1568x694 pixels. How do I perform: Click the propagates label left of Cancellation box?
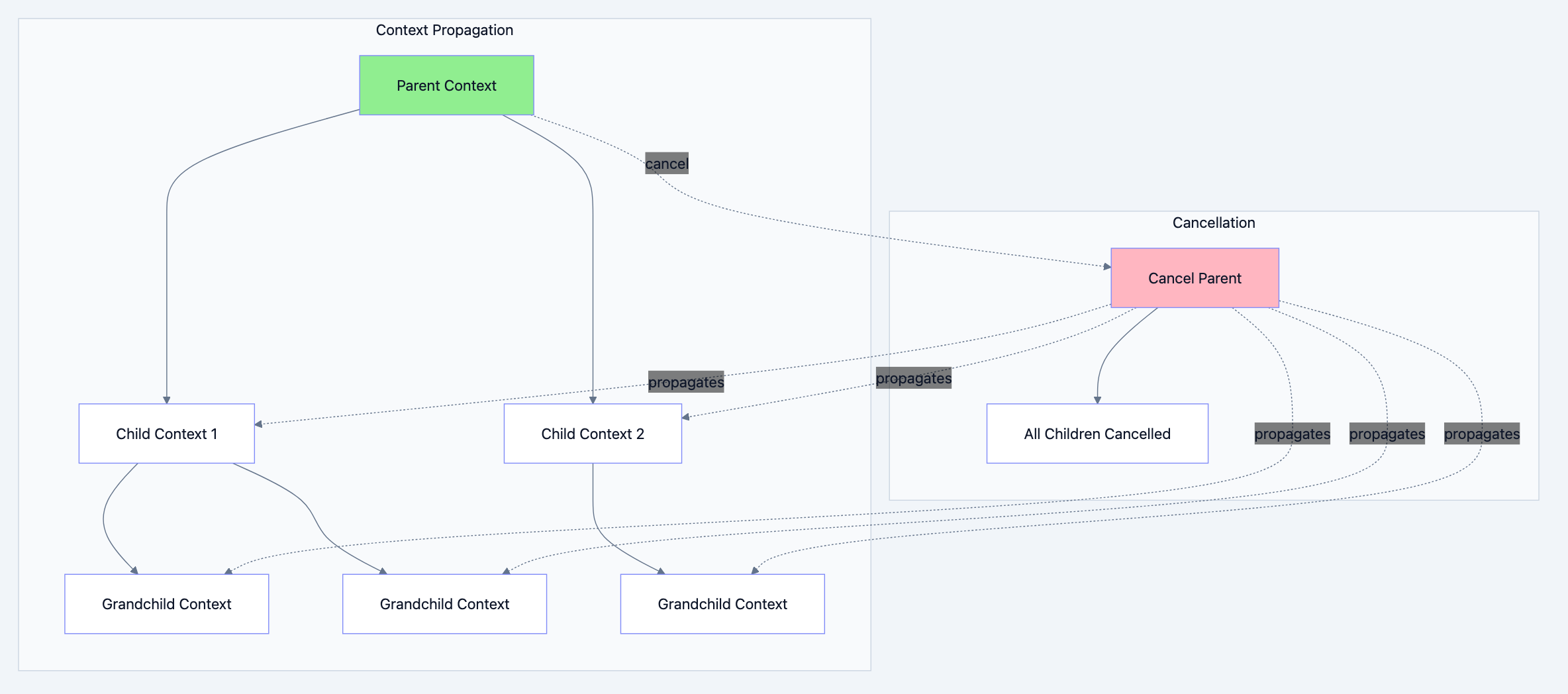tap(914, 378)
